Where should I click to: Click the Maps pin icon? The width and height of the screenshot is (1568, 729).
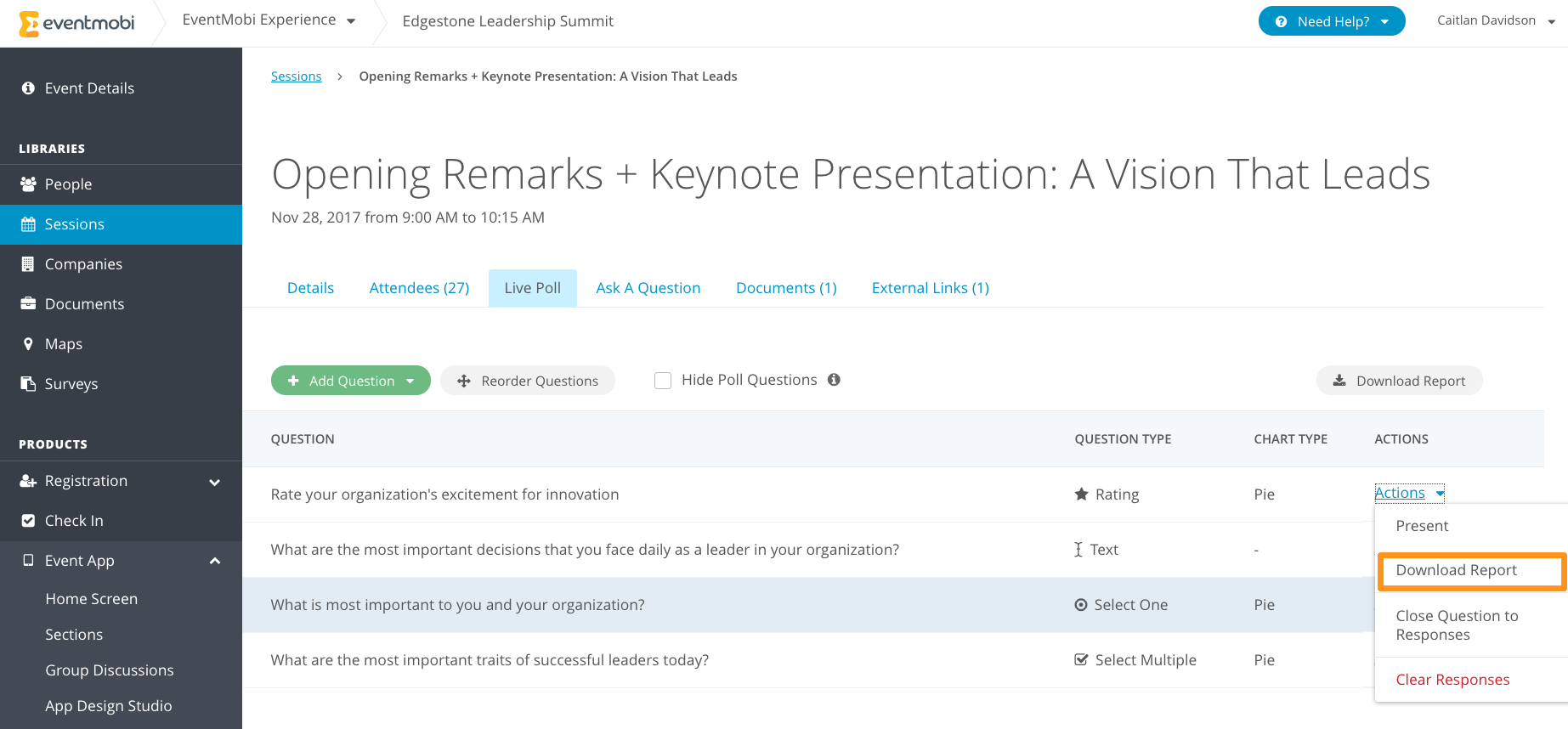[x=28, y=344]
